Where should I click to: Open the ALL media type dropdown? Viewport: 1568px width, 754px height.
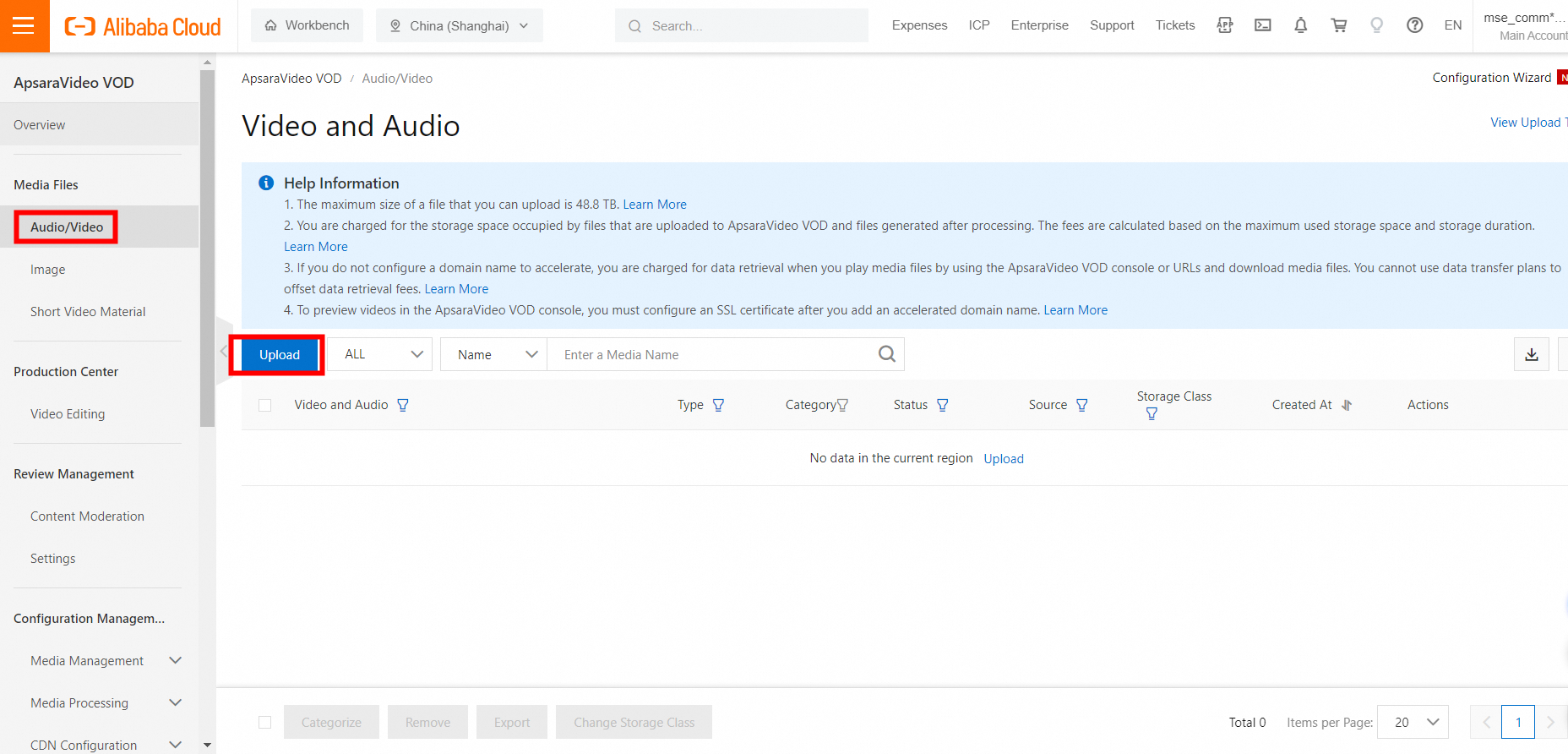[380, 354]
